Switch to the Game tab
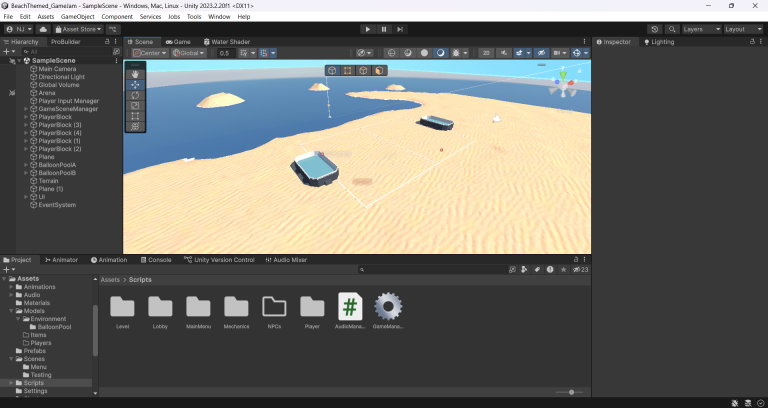Image resolution: width=768 pixels, height=408 pixels. (x=178, y=42)
